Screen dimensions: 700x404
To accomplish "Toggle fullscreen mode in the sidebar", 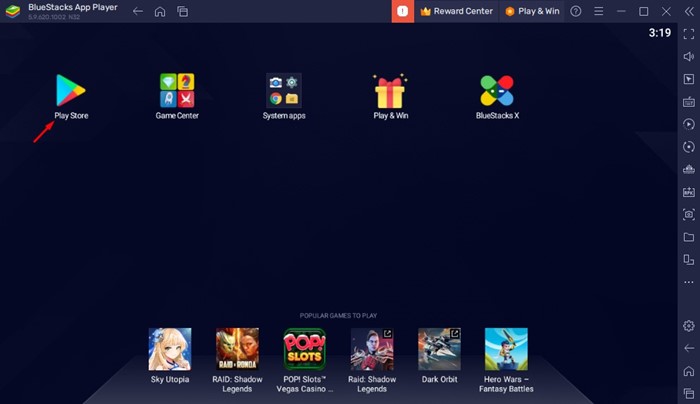I will coord(688,34).
